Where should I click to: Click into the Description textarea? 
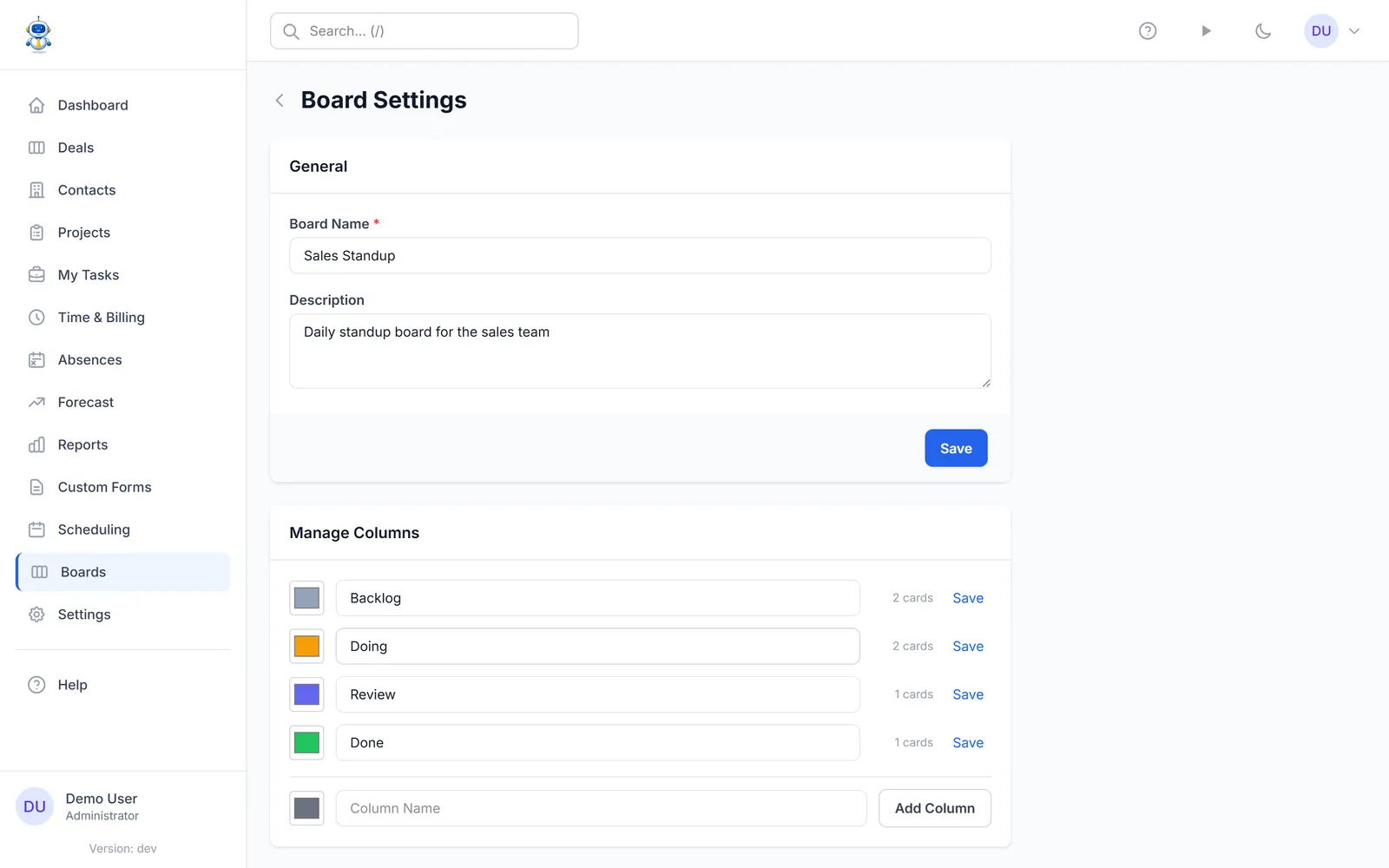pyautogui.click(x=640, y=351)
